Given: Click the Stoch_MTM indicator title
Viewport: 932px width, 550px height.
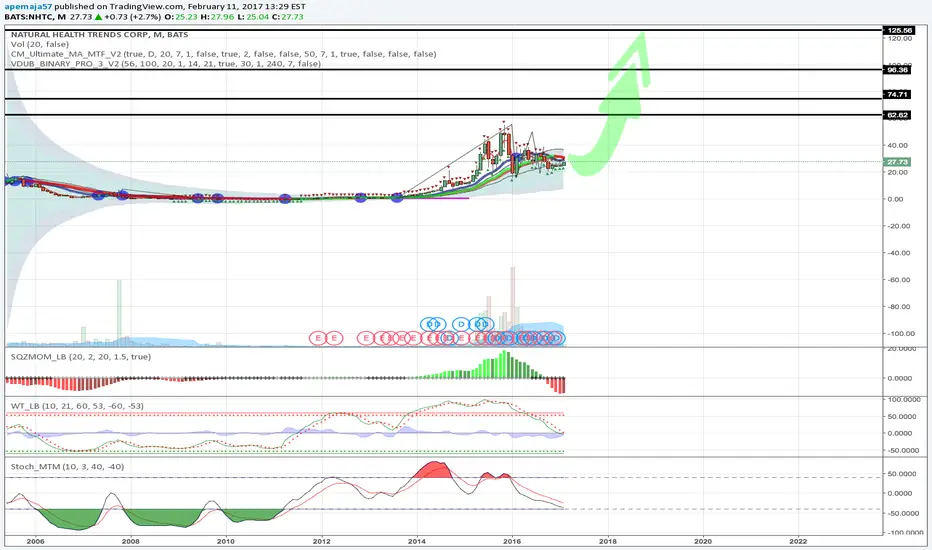Looking at the screenshot, I should pyautogui.click(x=68, y=467).
